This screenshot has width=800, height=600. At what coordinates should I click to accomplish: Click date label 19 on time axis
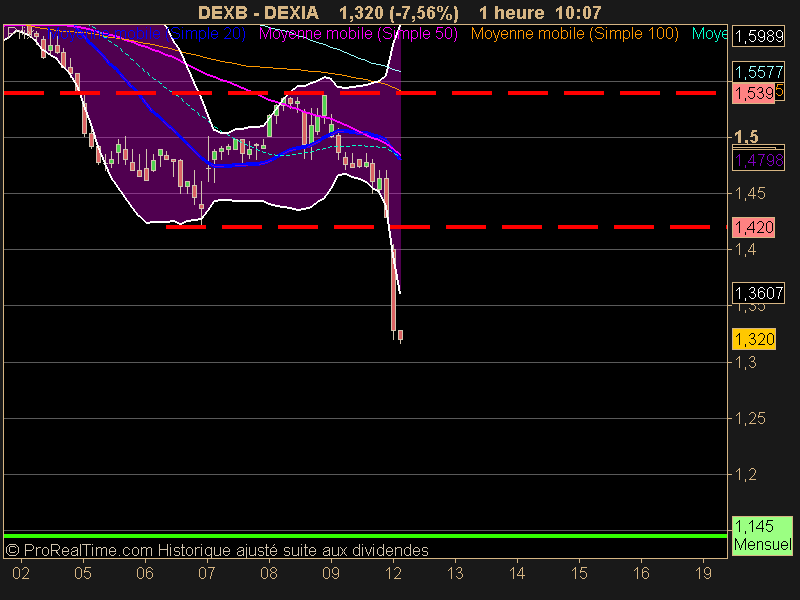[x=703, y=573]
